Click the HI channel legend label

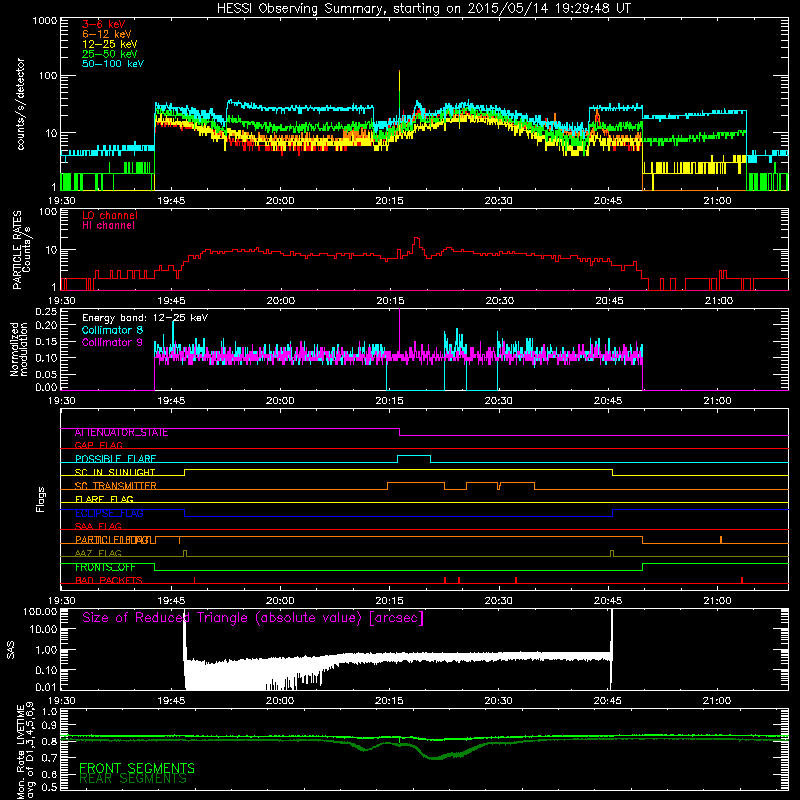108,226
